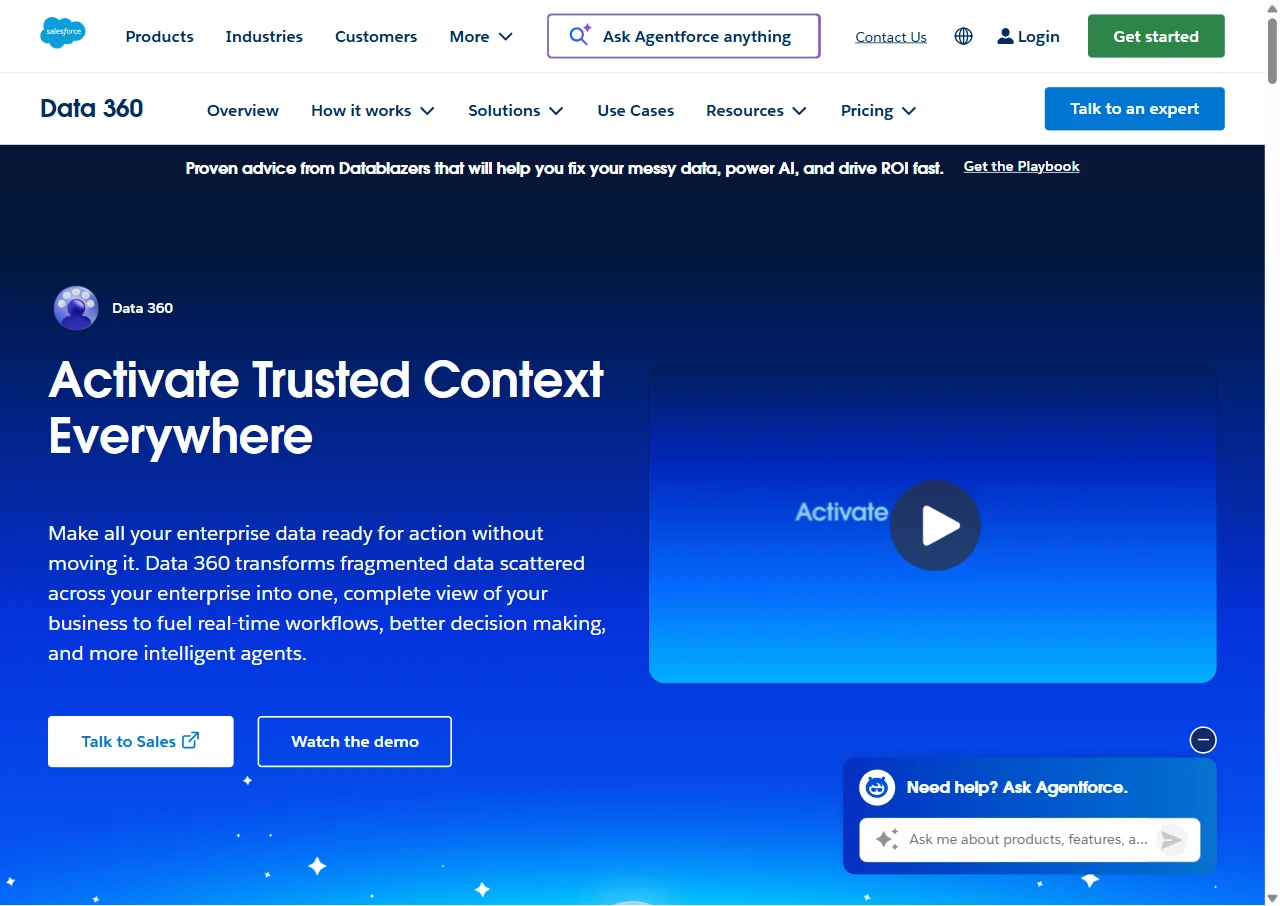The height and width of the screenshot is (906, 1280).
Task: Click the Data 360 heading link
Action: click(x=92, y=108)
